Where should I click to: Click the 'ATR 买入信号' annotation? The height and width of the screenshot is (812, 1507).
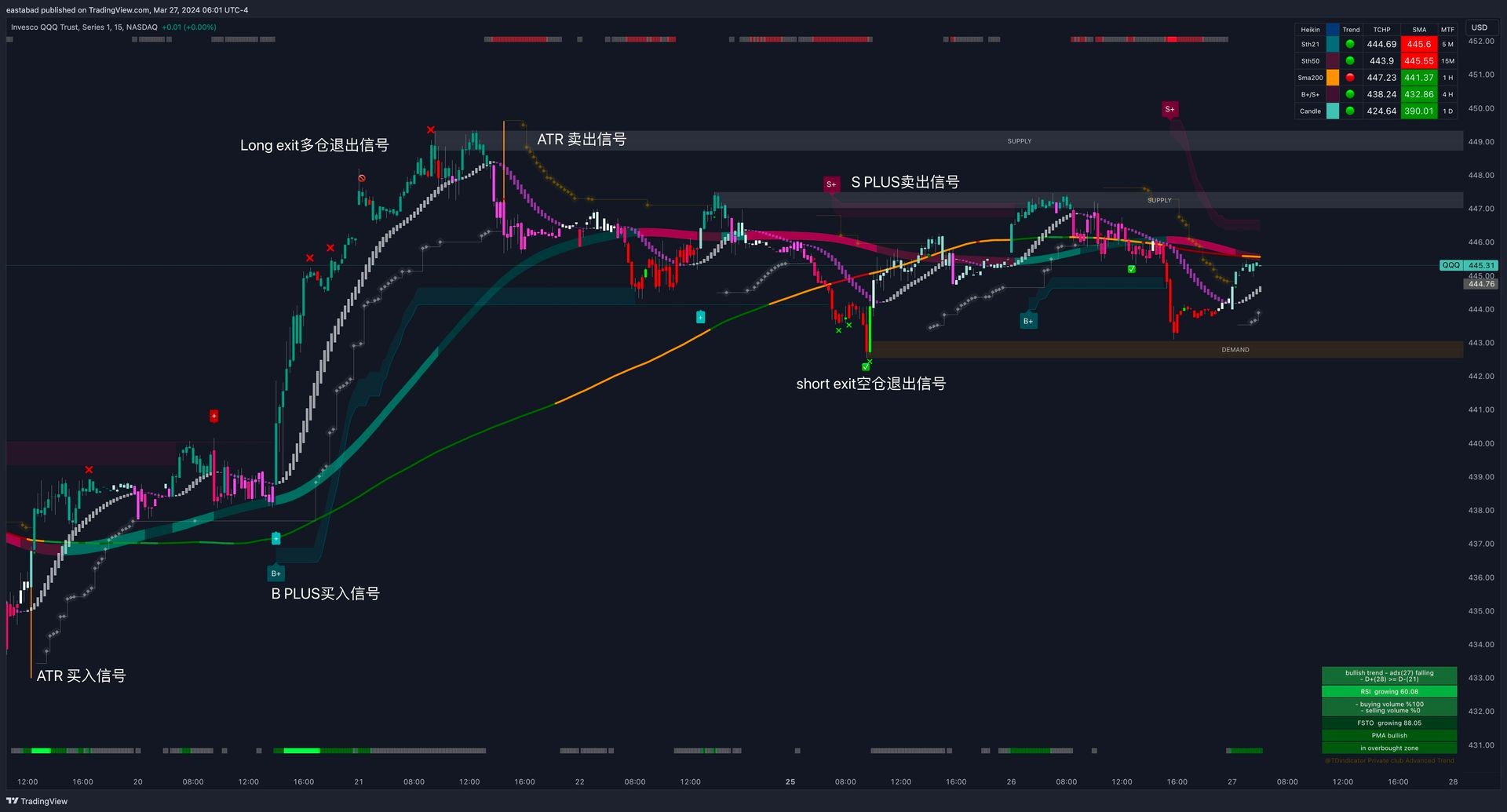pos(81,675)
